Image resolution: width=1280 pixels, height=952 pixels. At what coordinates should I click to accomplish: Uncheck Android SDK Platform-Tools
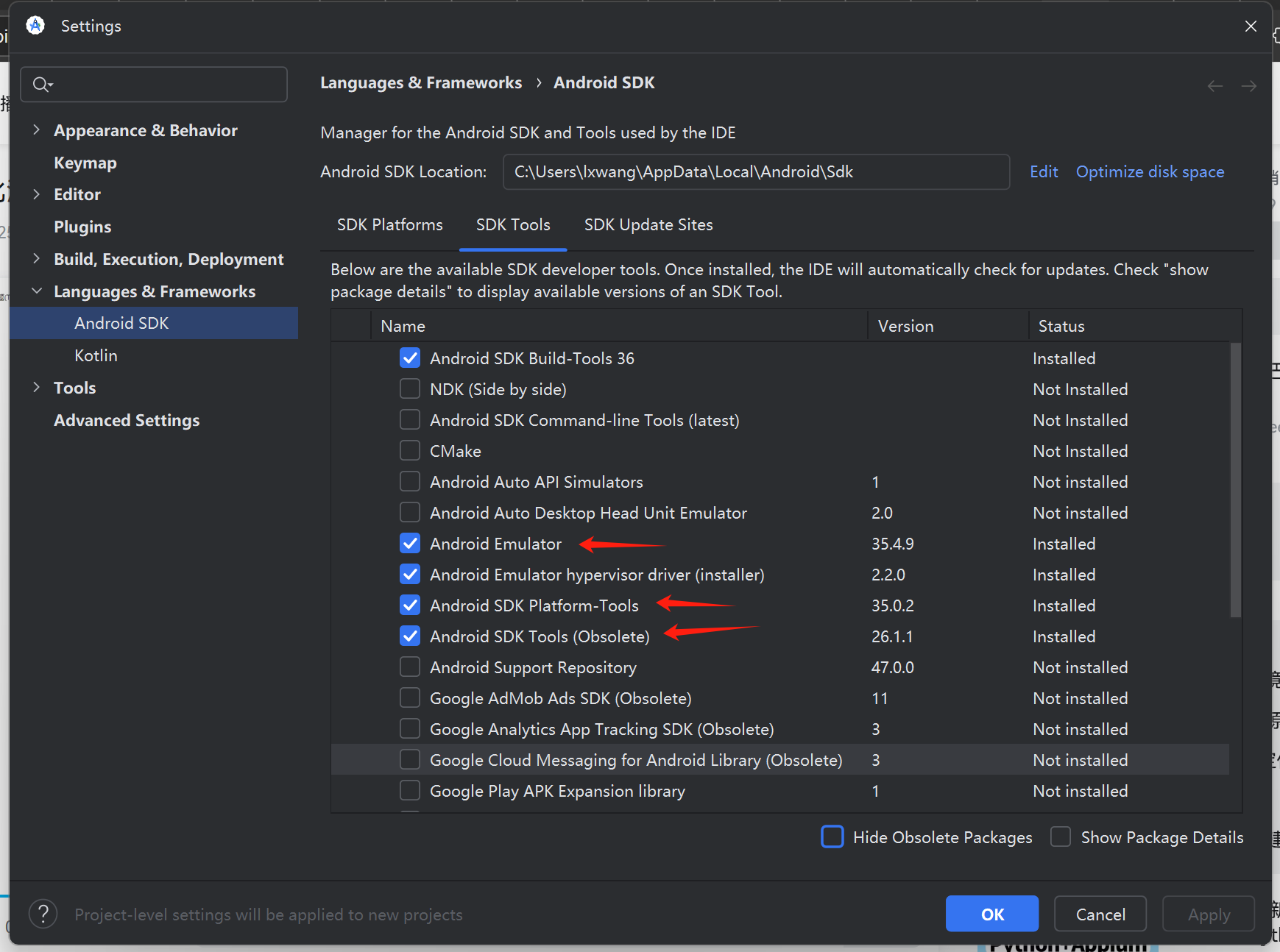[410, 605]
